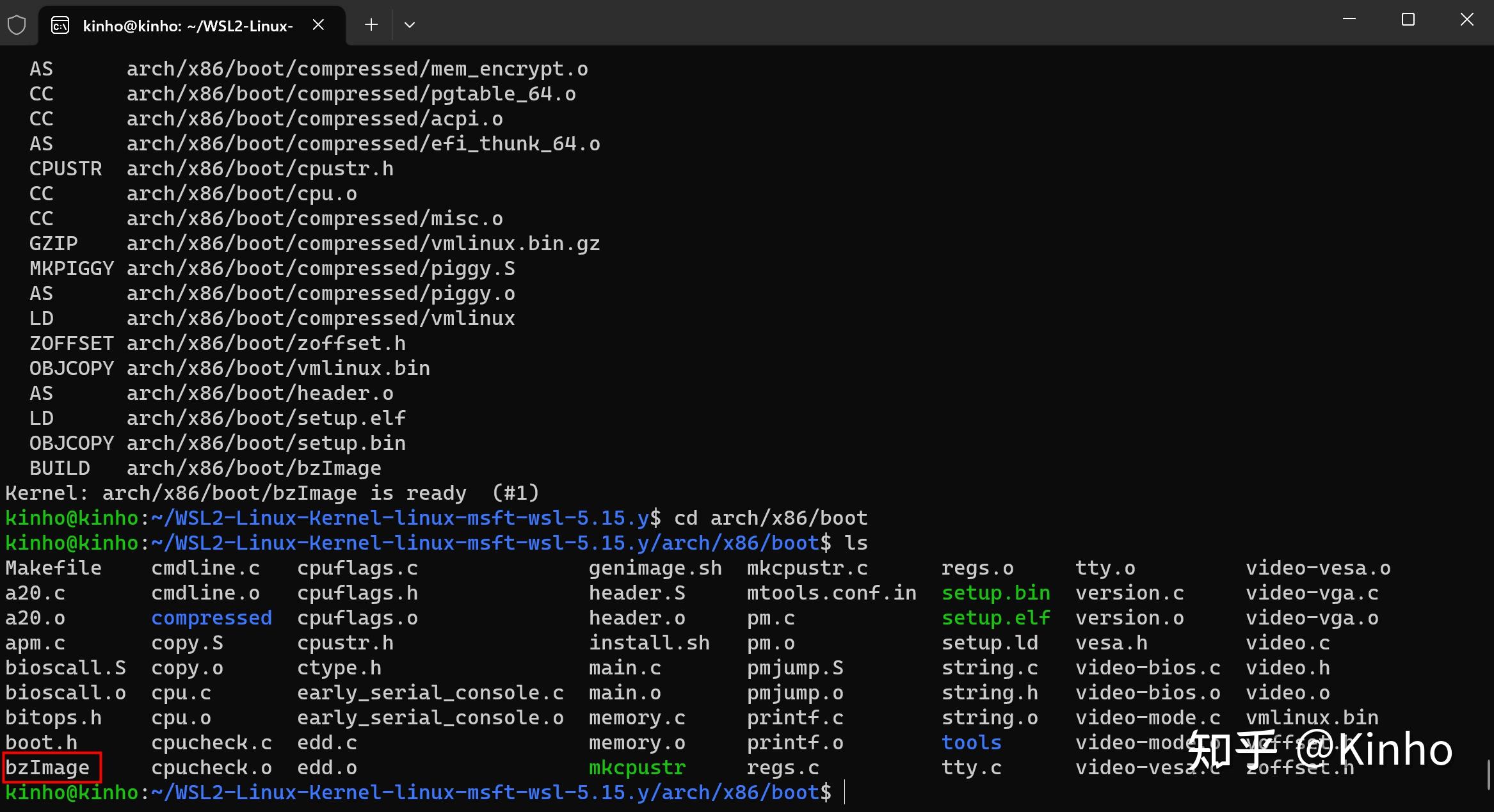Open a new terminal tab with plus

(371, 25)
